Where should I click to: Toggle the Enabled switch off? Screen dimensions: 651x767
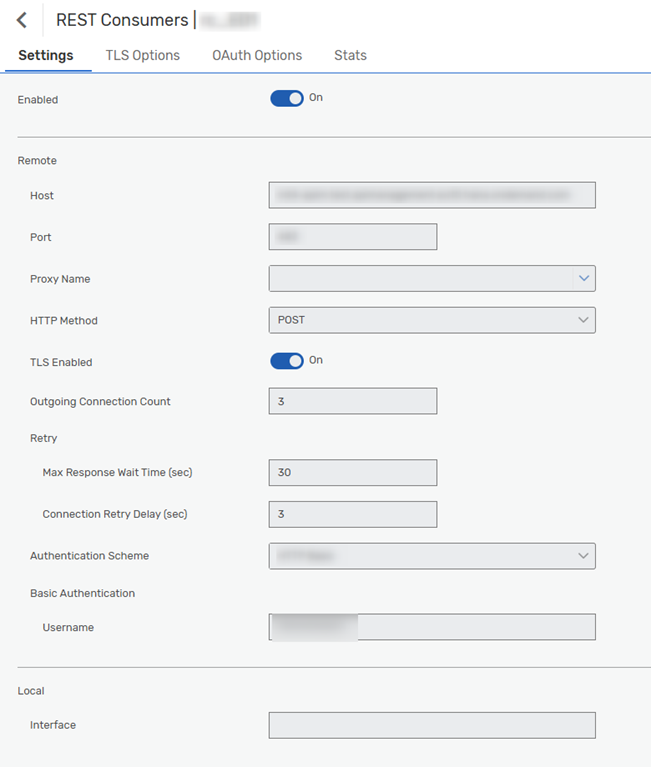[287, 98]
